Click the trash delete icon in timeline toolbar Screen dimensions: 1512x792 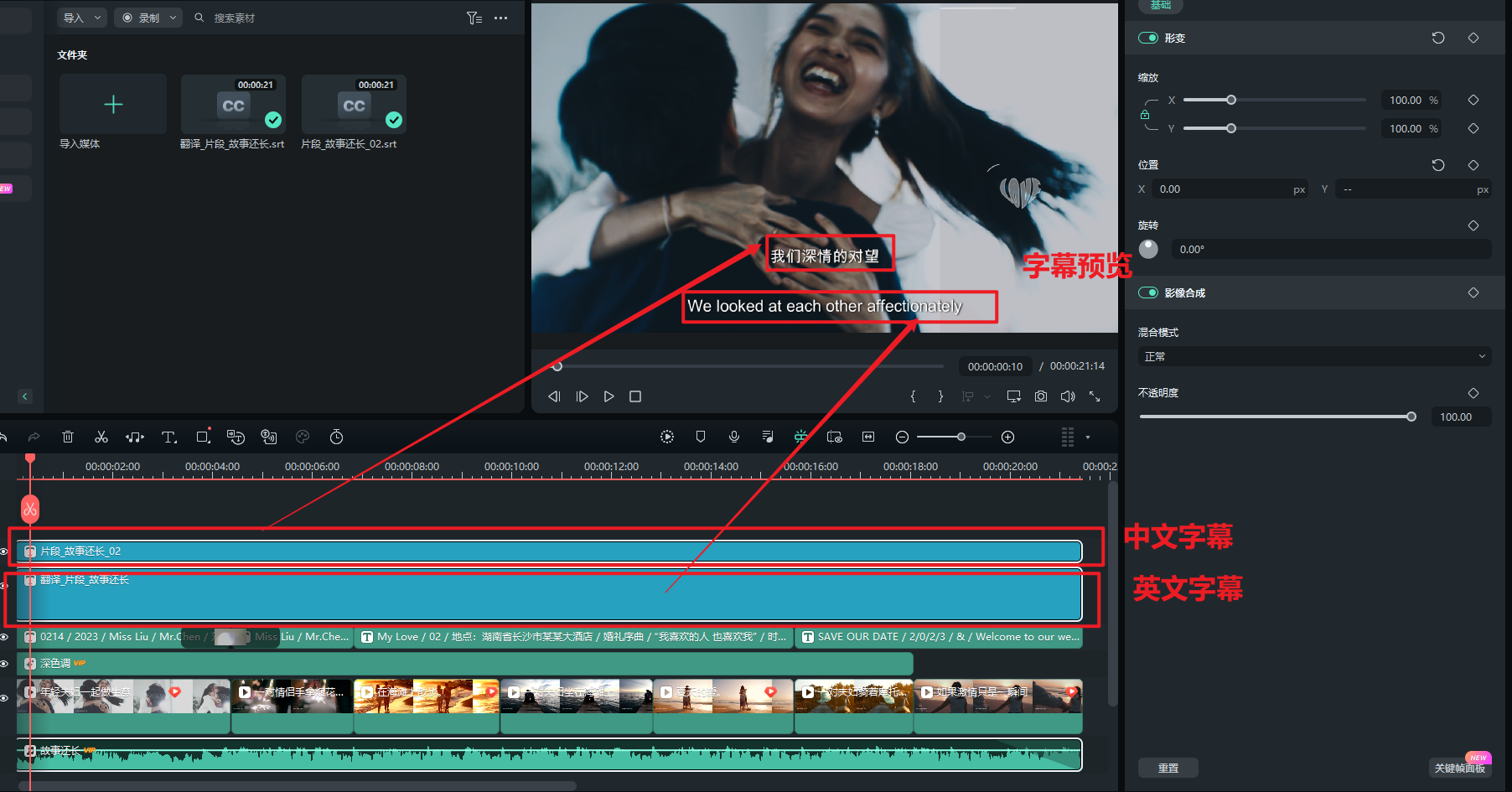(68, 437)
